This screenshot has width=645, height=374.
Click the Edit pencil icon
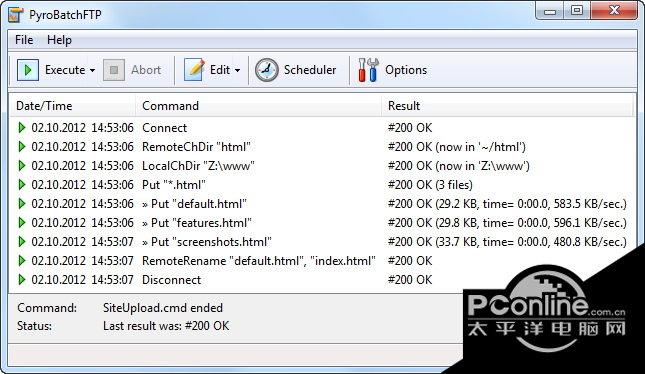[x=194, y=70]
